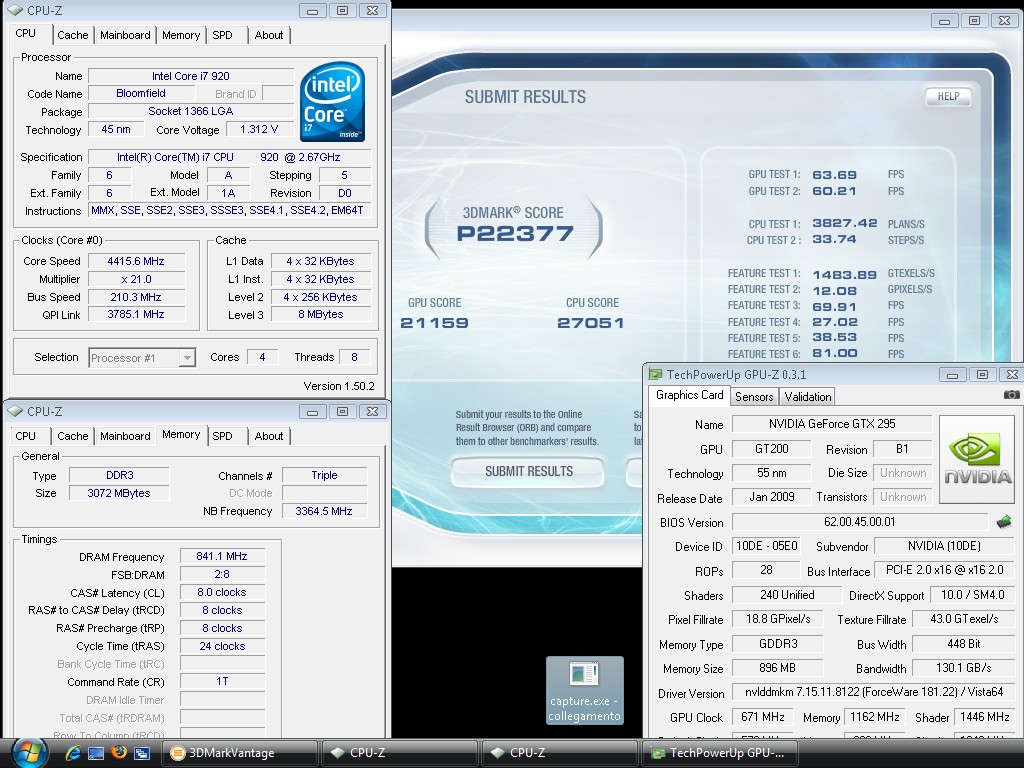Click the NVIDIA logo in GPU-Z

pos(977,460)
